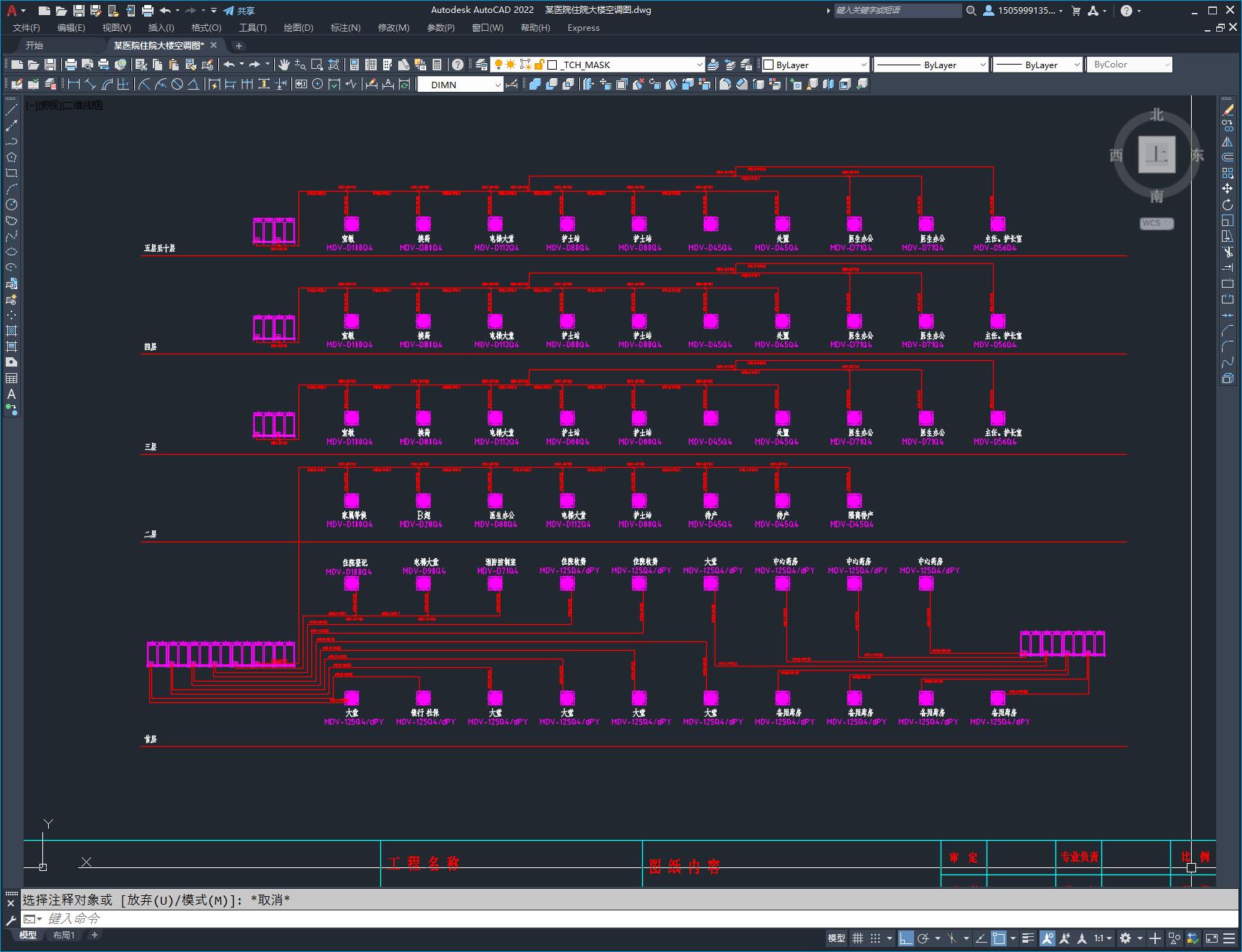Click the ByLayer white color swatch
The image size is (1242, 952).
(x=768, y=65)
